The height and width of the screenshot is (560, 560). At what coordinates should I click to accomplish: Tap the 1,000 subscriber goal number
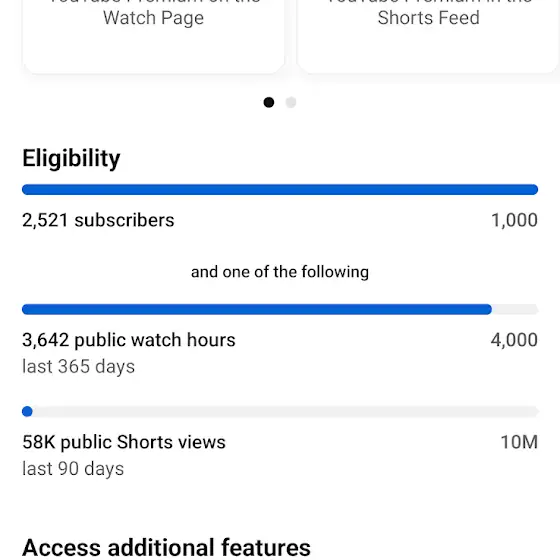515,220
